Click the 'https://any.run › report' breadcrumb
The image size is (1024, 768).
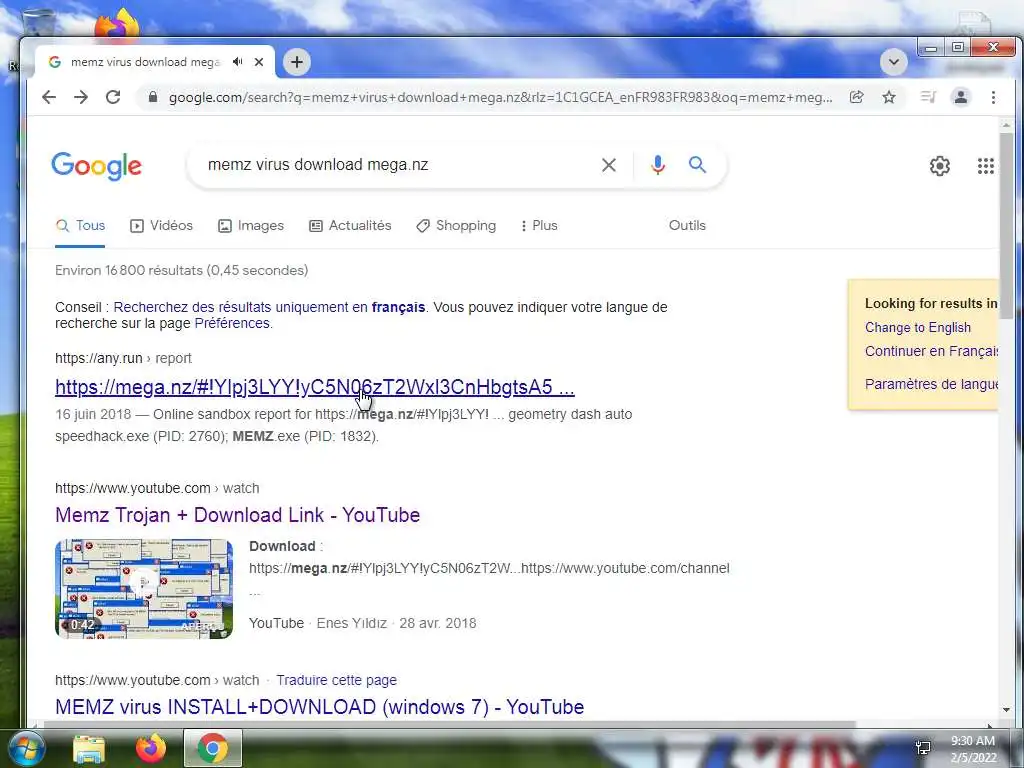tap(123, 358)
